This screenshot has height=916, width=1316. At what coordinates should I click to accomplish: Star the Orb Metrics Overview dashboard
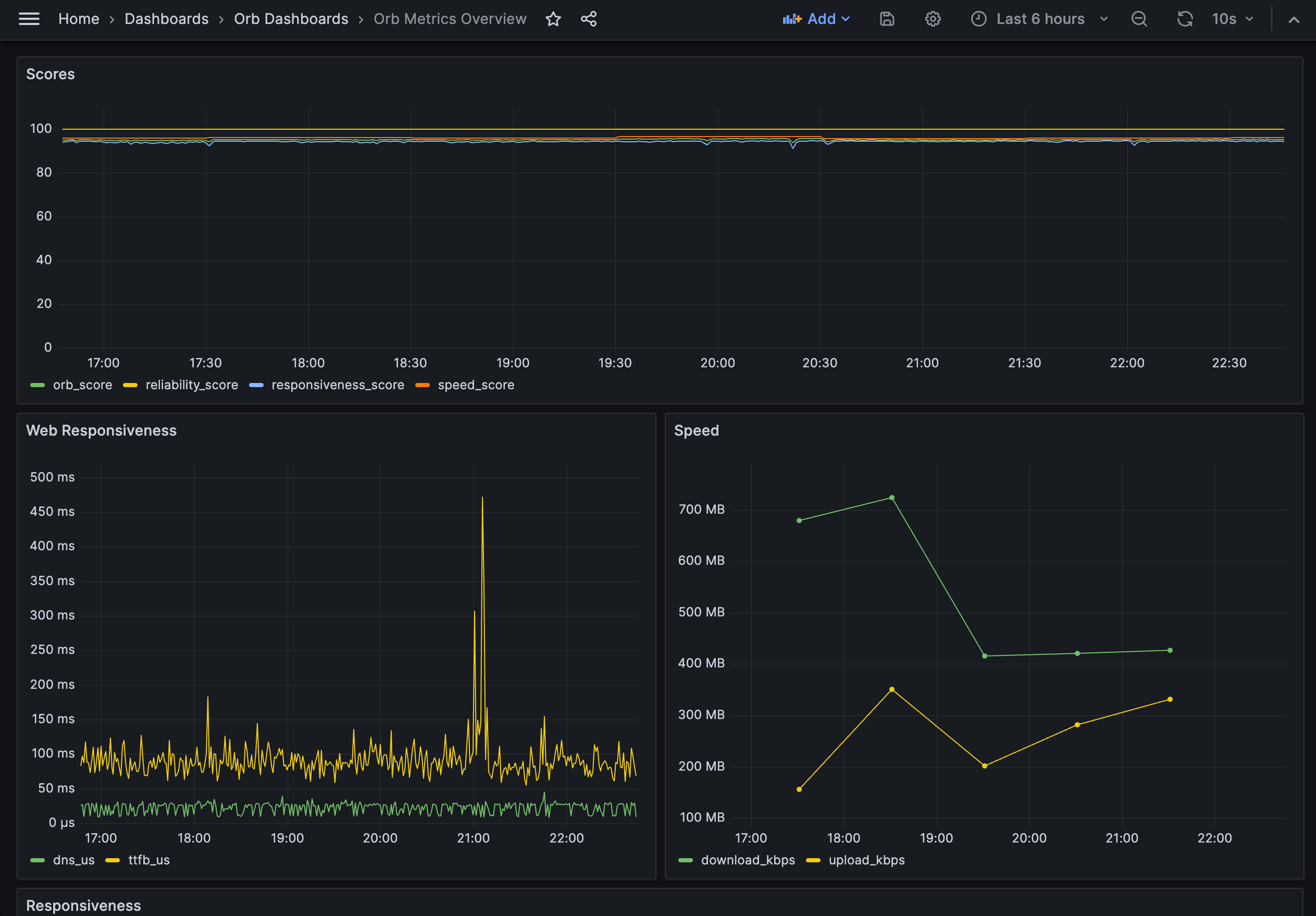pyautogui.click(x=553, y=19)
